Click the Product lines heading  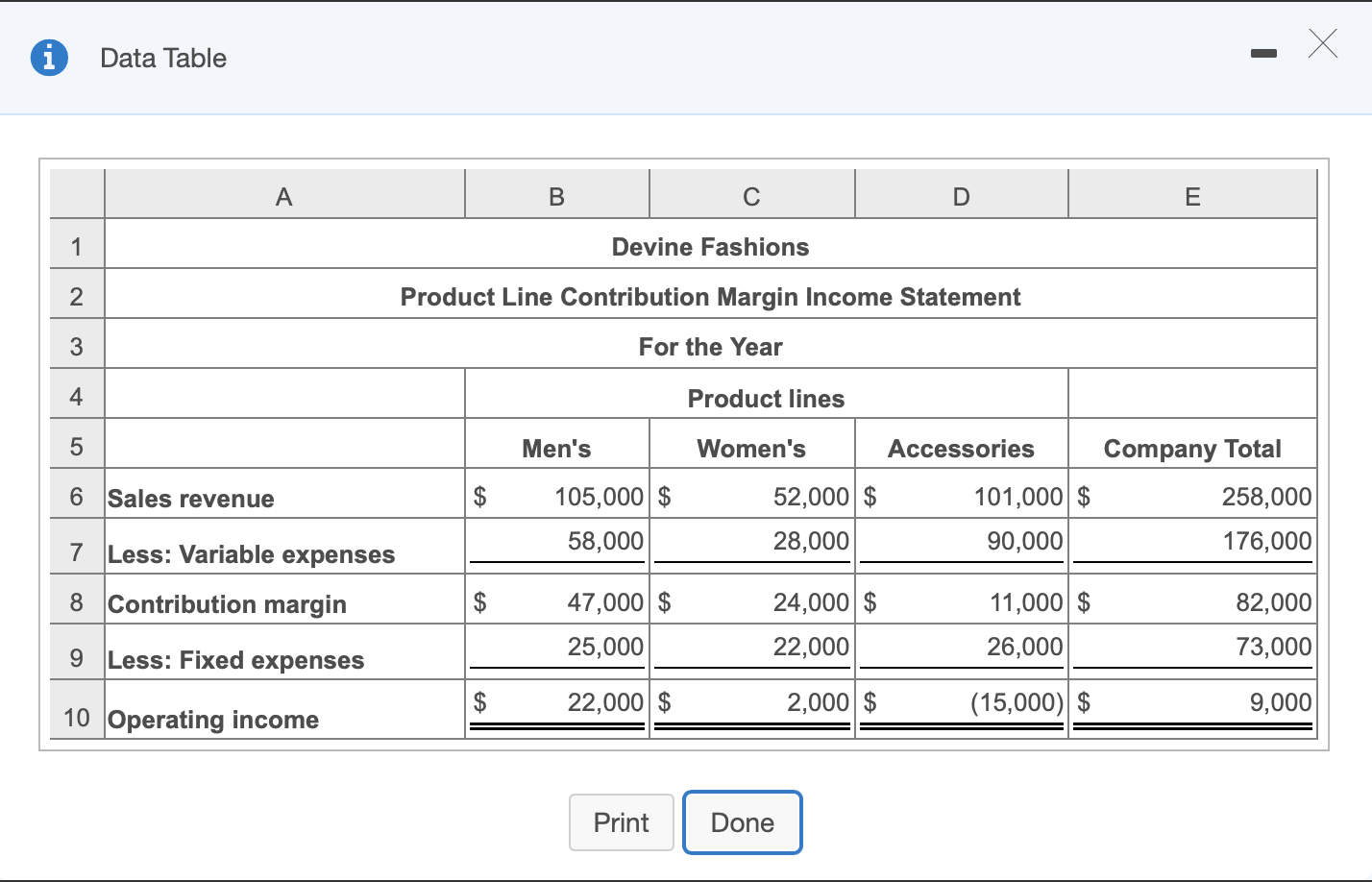pyautogui.click(x=767, y=399)
